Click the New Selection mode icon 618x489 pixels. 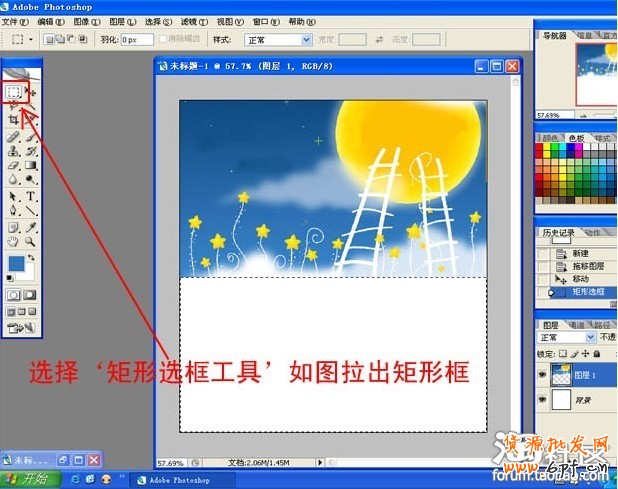[48, 39]
